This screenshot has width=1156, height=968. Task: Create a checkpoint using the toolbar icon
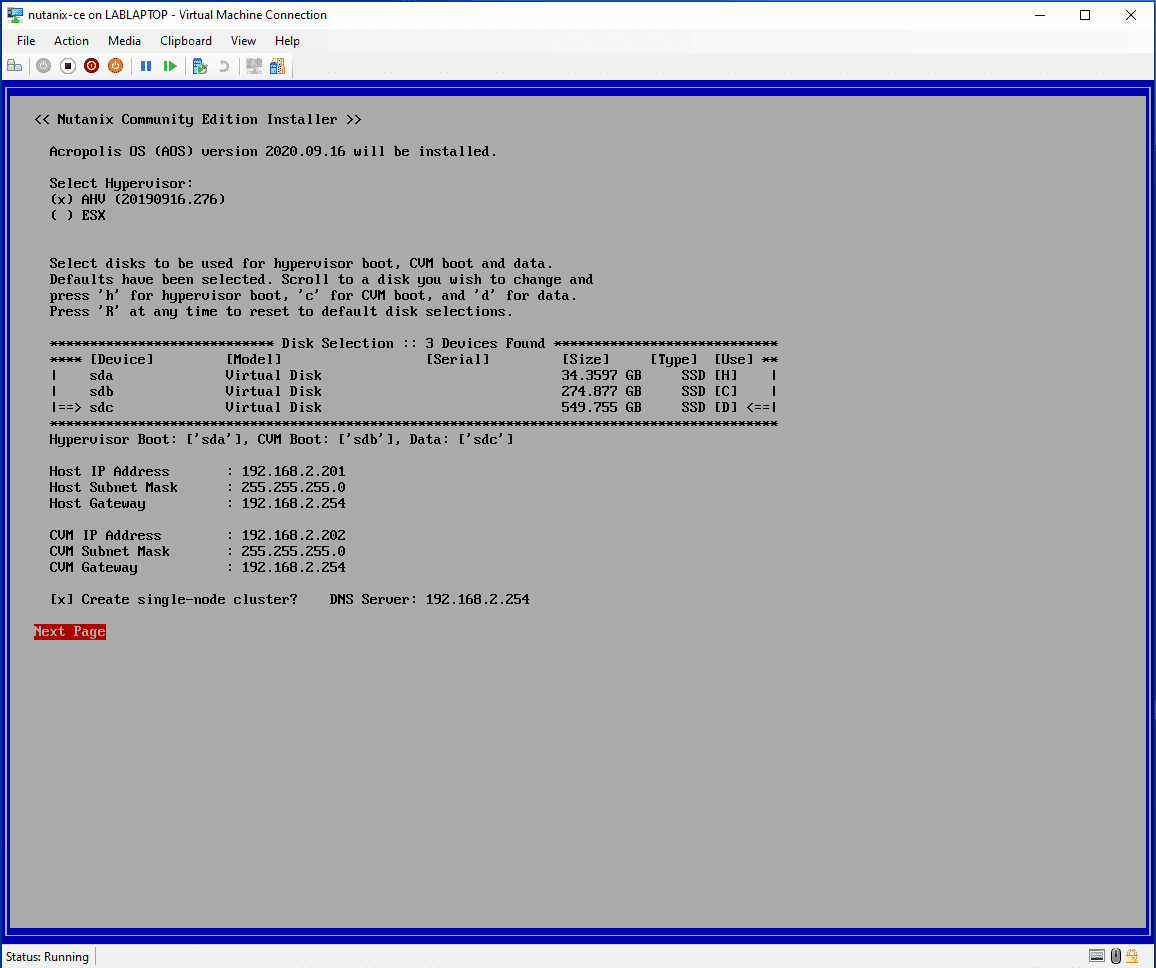point(200,66)
